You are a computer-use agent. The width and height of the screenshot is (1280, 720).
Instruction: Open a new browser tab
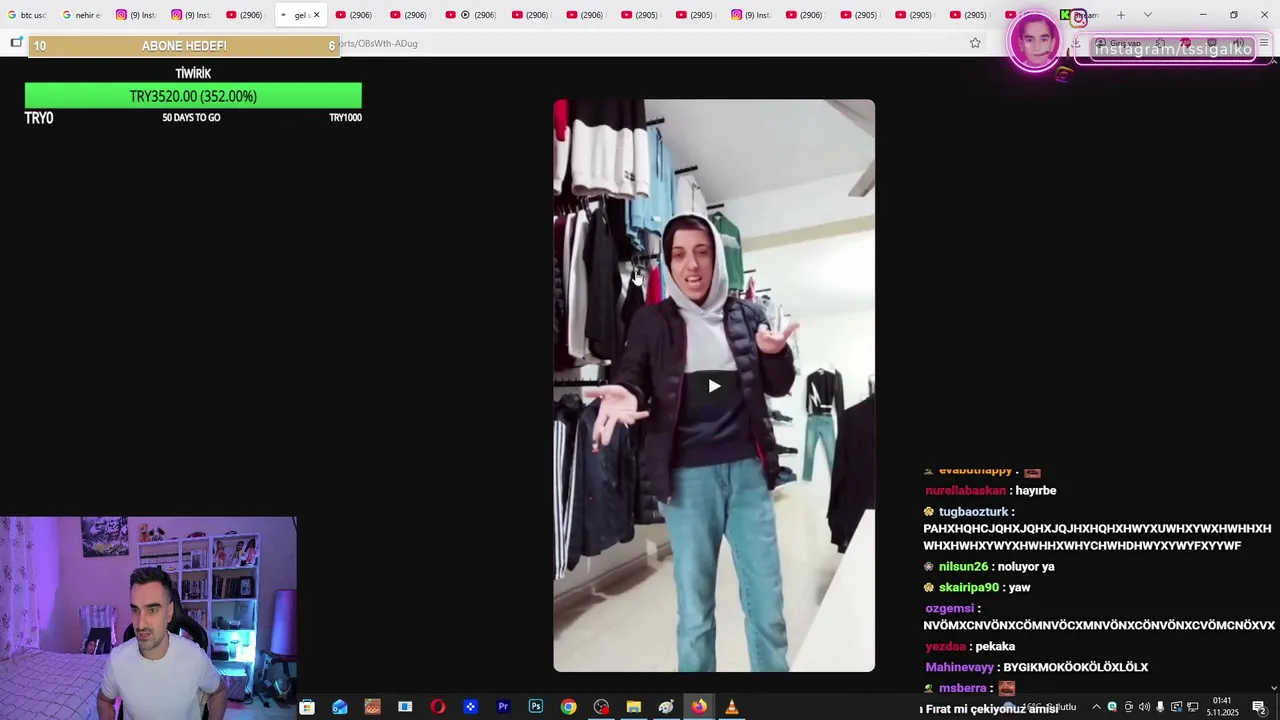pyautogui.click(x=1121, y=15)
